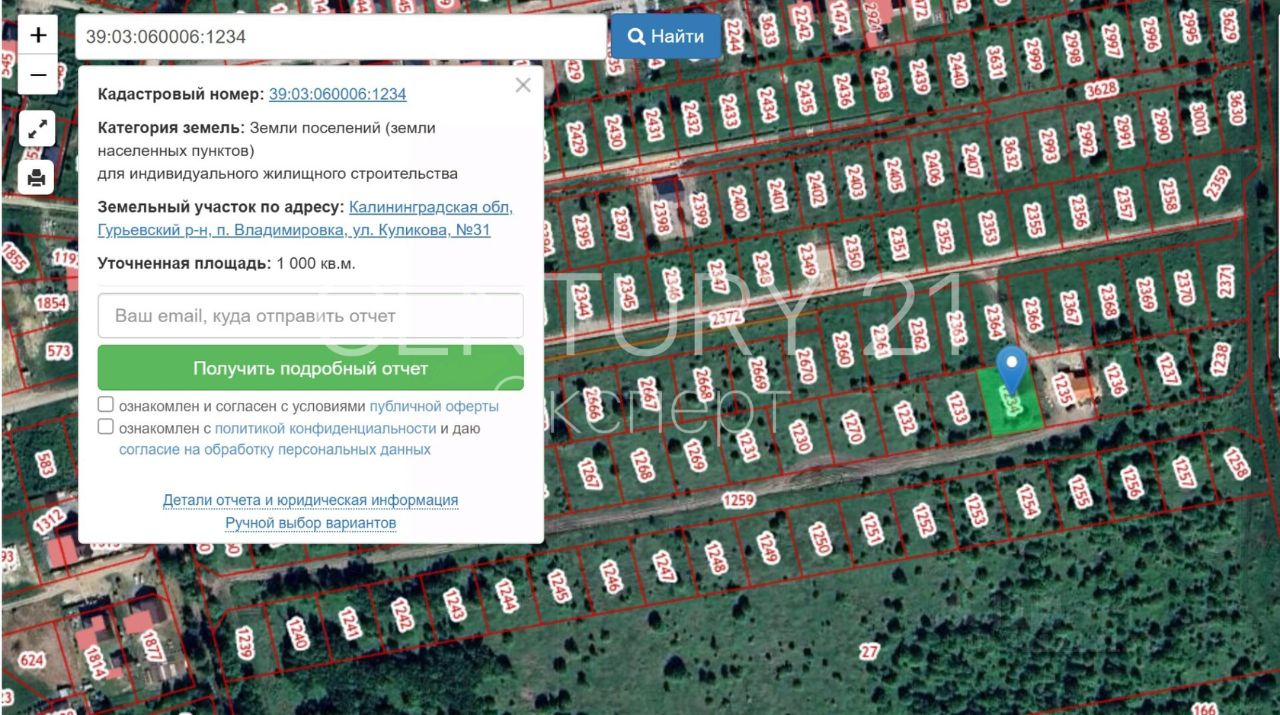Open cadastral number 39:03:060006:1234 link
Image resolution: width=1280 pixels, height=715 pixels.
coord(338,94)
